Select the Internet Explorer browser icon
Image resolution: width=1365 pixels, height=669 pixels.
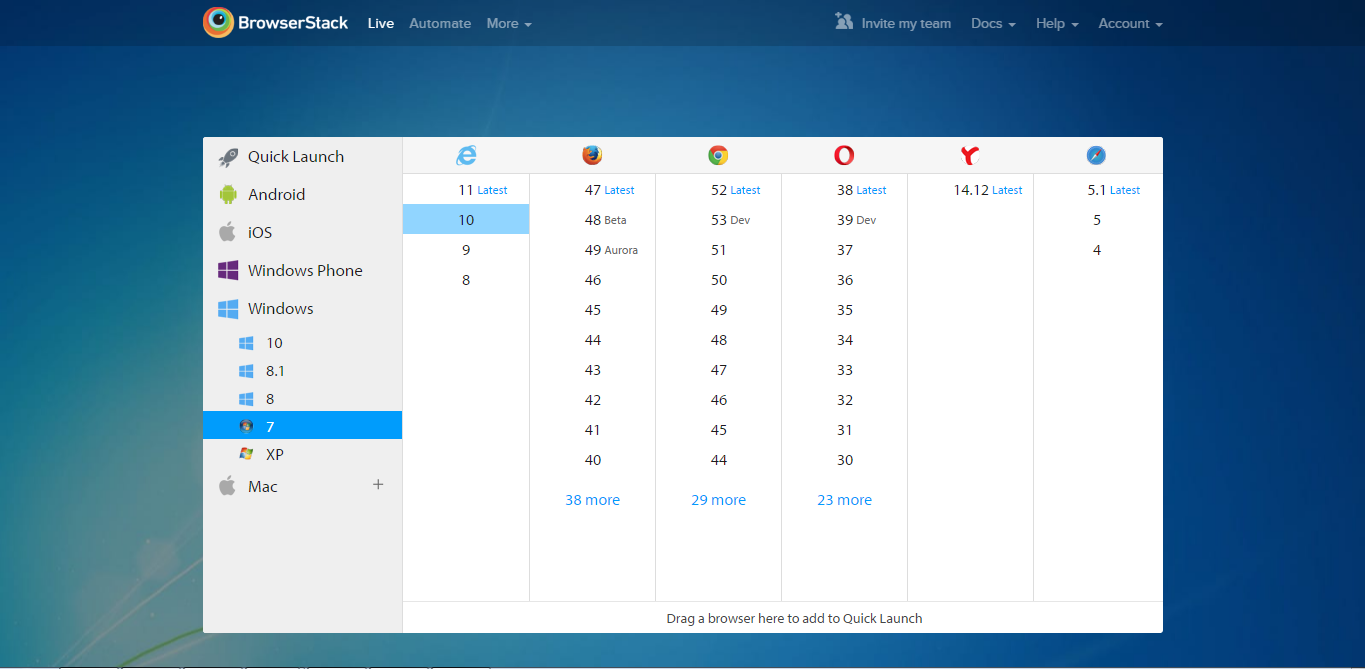[x=466, y=155]
